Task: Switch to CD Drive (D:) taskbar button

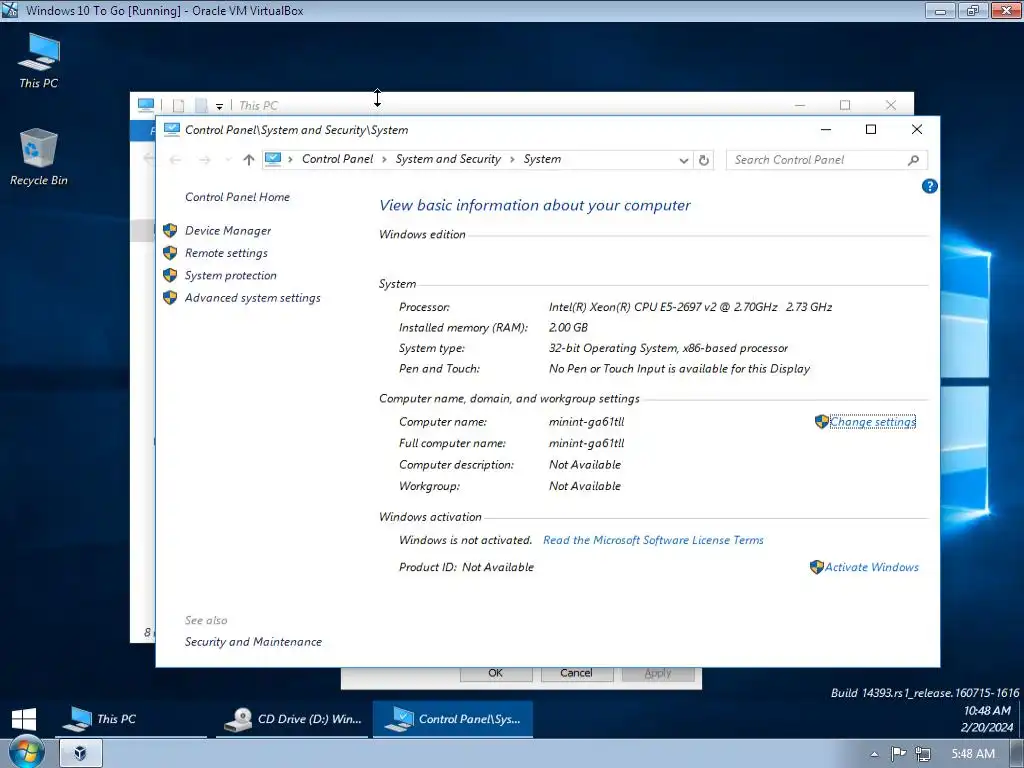Action: [x=293, y=719]
